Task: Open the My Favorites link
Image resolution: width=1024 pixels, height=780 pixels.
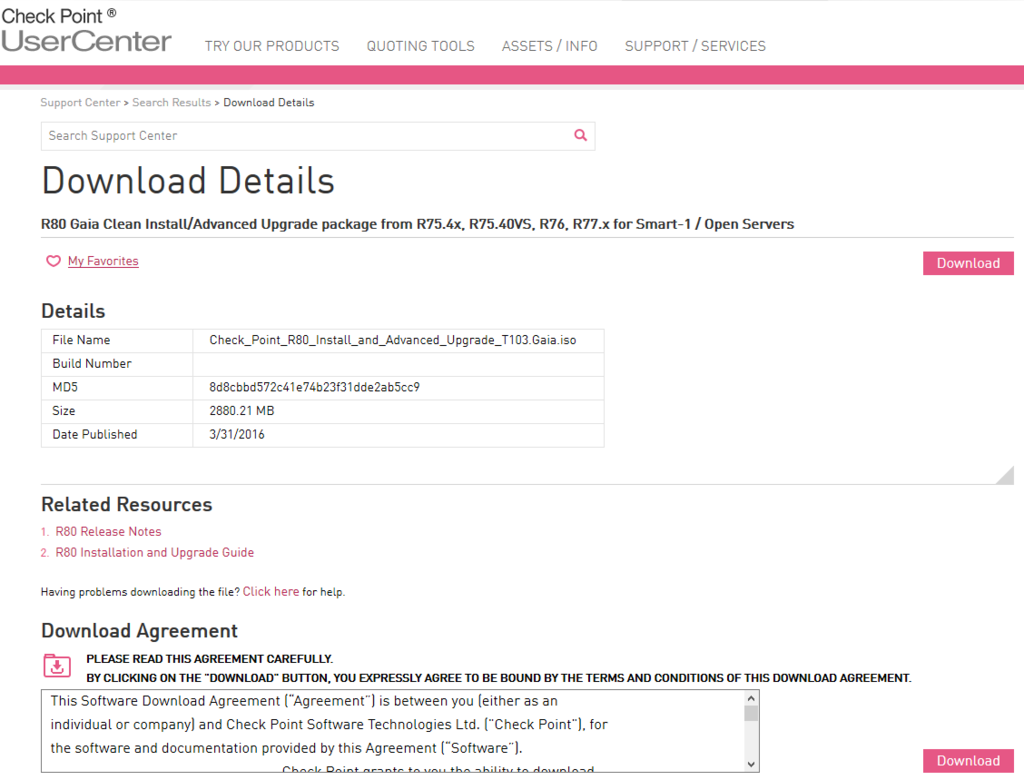Action: pos(103,261)
